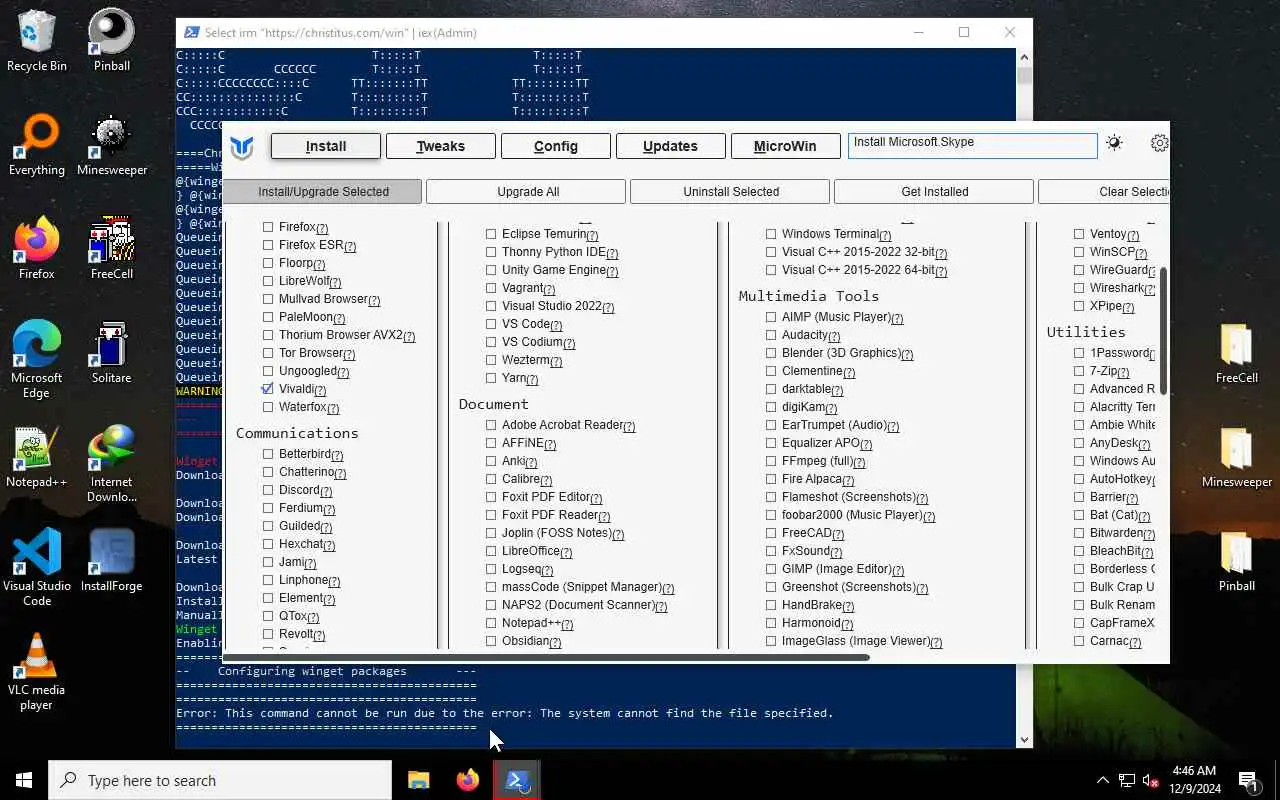The width and height of the screenshot is (1280, 800).
Task: Open the info link (?) beside Visual Studio 2022
Action: pyautogui.click(x=608, y=307)
